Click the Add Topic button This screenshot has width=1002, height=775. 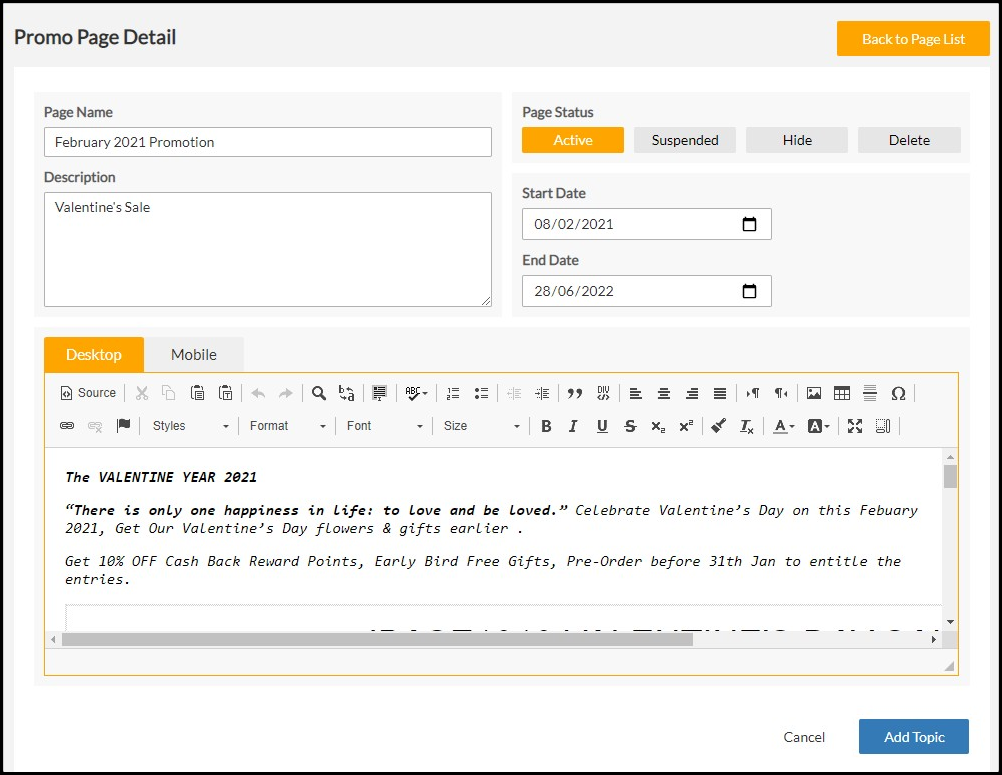914,737
